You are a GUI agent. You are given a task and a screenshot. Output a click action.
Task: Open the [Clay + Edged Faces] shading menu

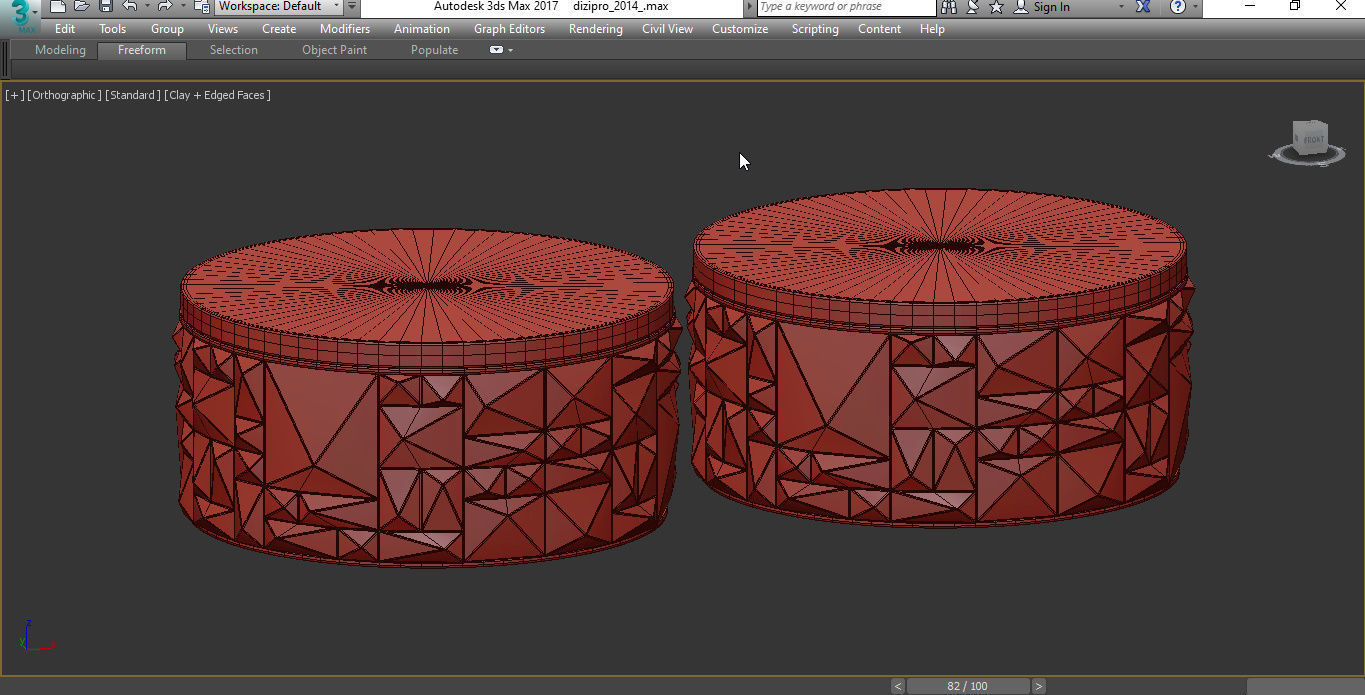point(217,95)
